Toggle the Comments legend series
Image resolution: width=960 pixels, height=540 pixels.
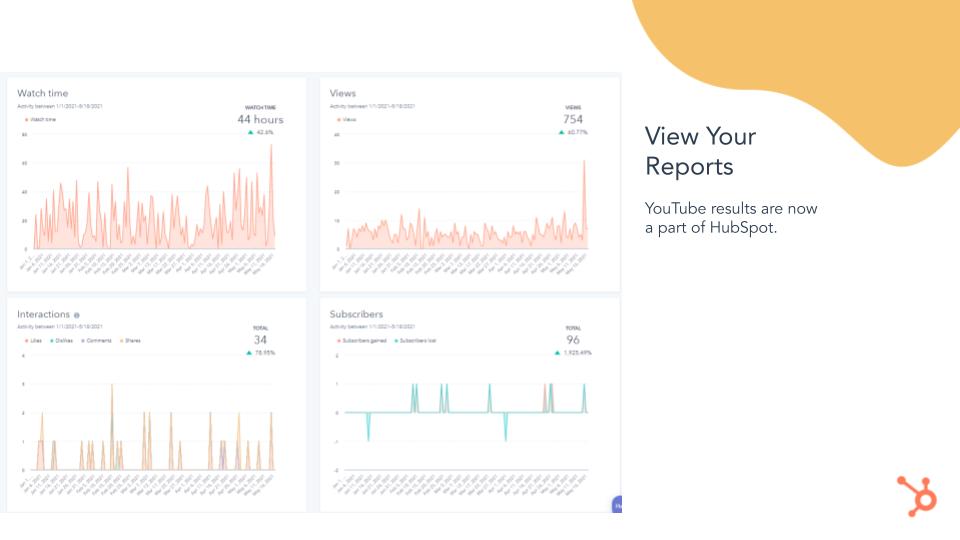pyautogui.click(x=97, y=340)
